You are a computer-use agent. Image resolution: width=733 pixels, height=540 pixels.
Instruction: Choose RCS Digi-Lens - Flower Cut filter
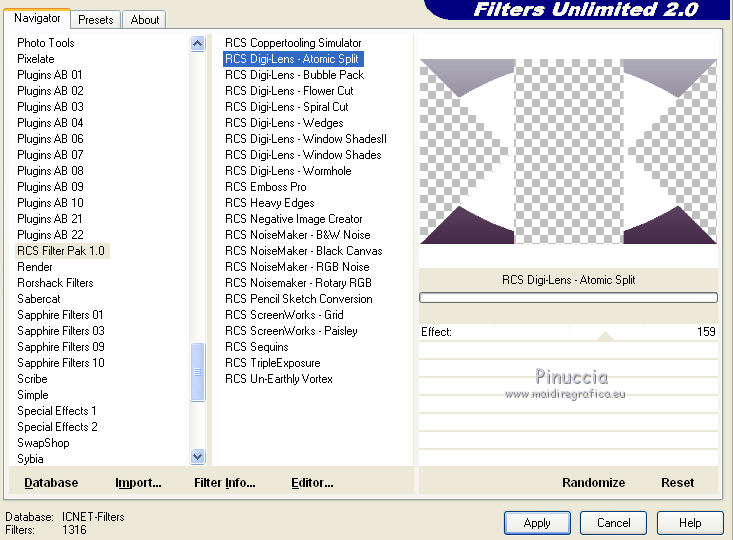click(289, 91)
